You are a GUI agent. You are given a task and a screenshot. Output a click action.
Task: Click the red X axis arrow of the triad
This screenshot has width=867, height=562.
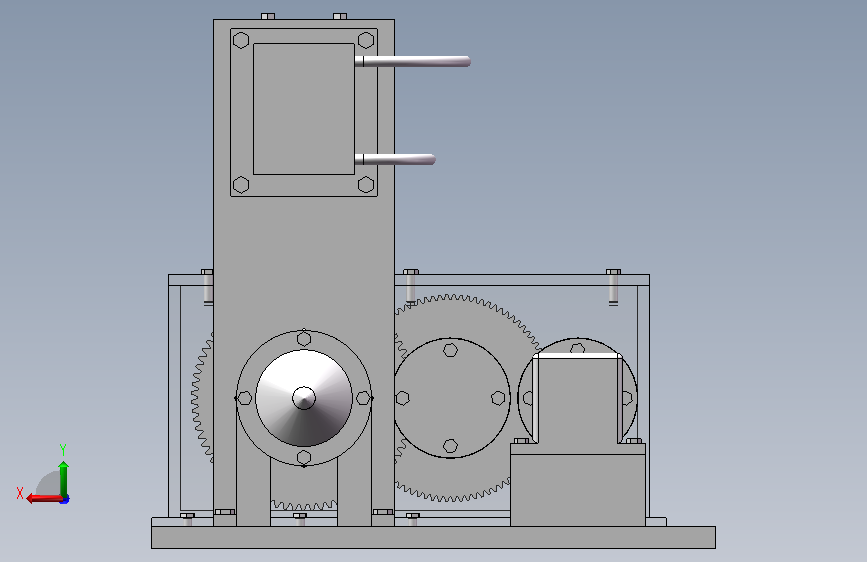44,498
